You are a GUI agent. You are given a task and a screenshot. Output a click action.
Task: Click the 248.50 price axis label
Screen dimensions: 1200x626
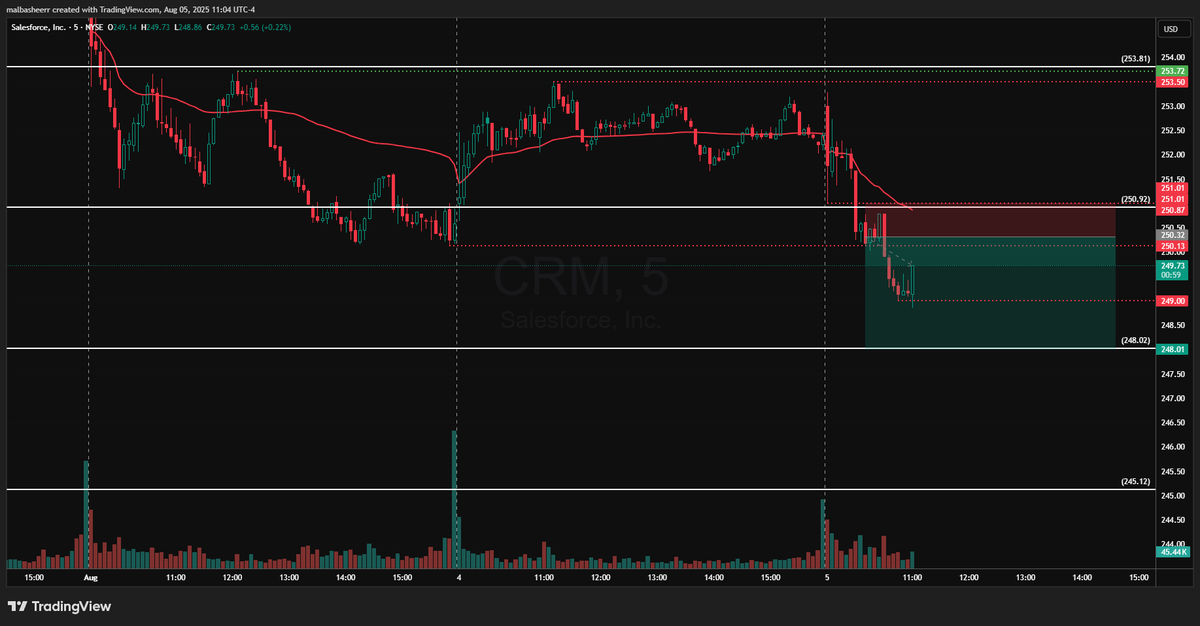[x=1172, y=325]
